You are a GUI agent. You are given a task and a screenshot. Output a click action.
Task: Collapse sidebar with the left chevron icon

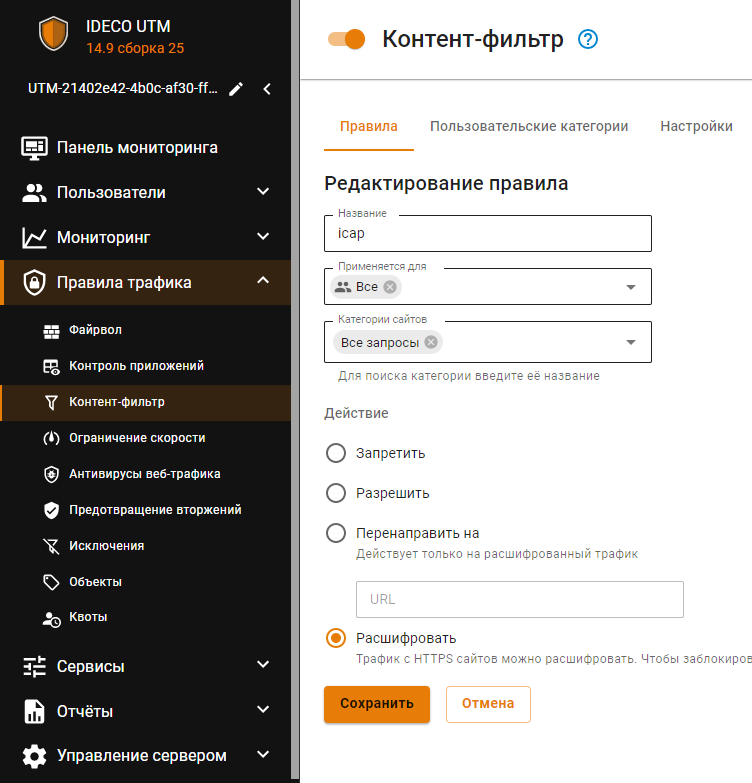(x=267, y=89)
